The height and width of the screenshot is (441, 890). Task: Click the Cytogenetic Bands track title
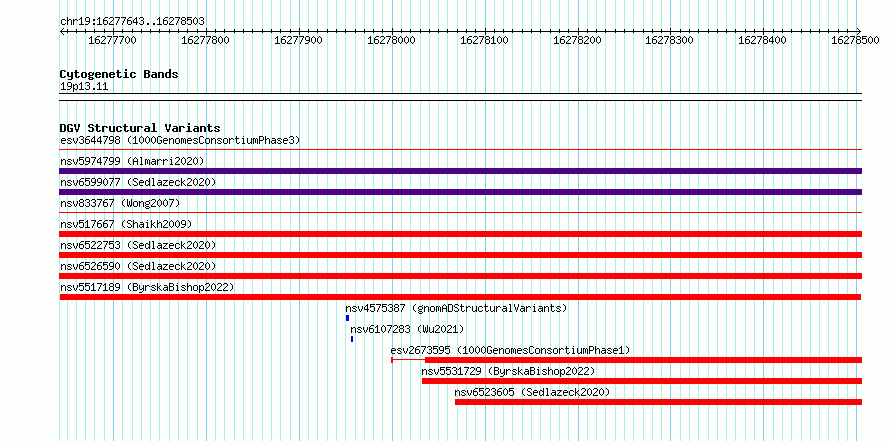tap(119, 74)
